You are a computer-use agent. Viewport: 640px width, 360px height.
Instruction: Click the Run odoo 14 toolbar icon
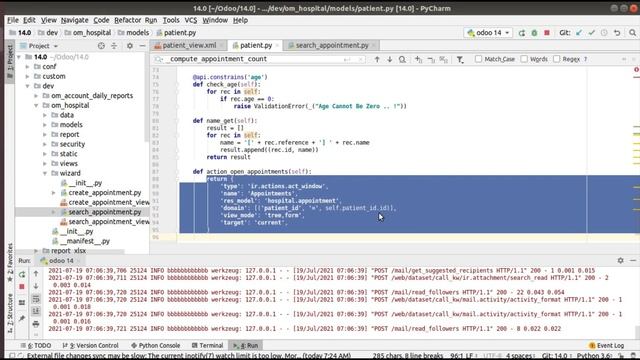522,33
